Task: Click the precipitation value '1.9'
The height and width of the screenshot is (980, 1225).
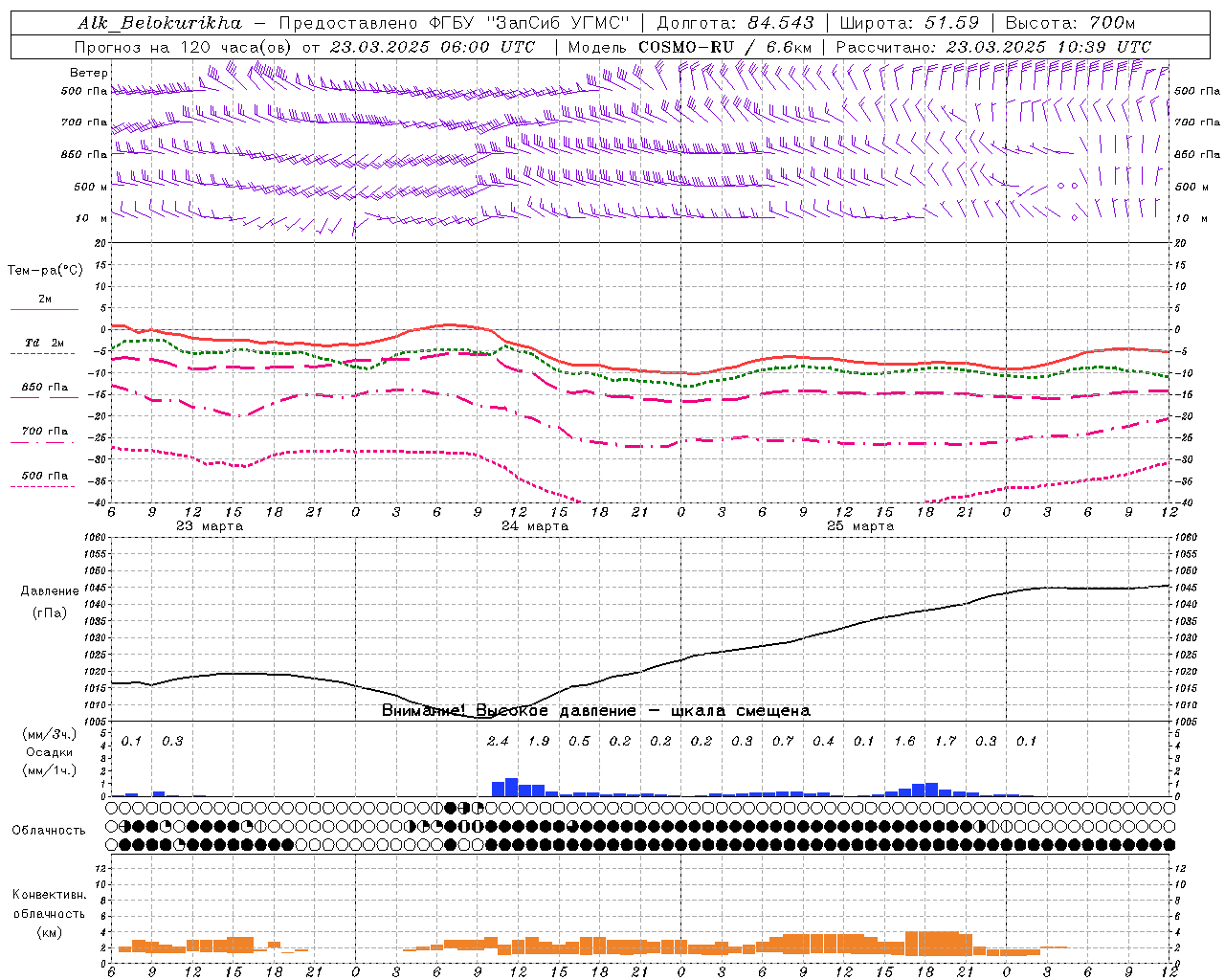Action: point(539,741)
